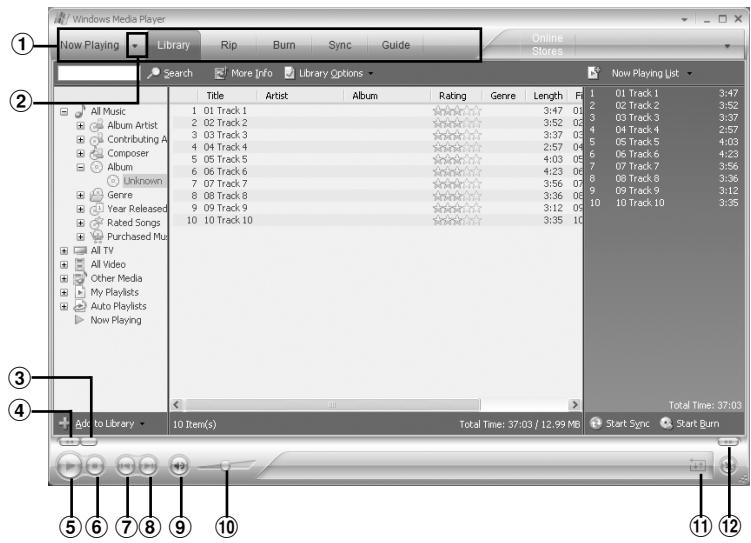Viewport: 751px width, 543px height.
Task: Click the Add to Library button
Action: pyautogui.click(x=102, y=424)
